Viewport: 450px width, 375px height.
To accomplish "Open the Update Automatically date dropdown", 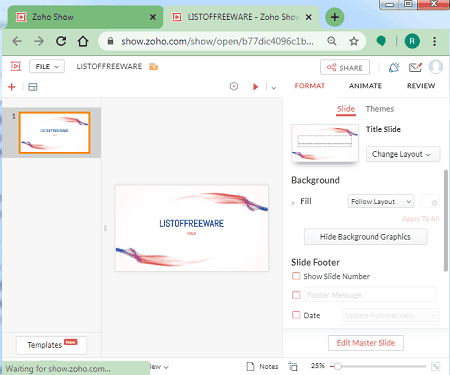I will pos(390,315).
